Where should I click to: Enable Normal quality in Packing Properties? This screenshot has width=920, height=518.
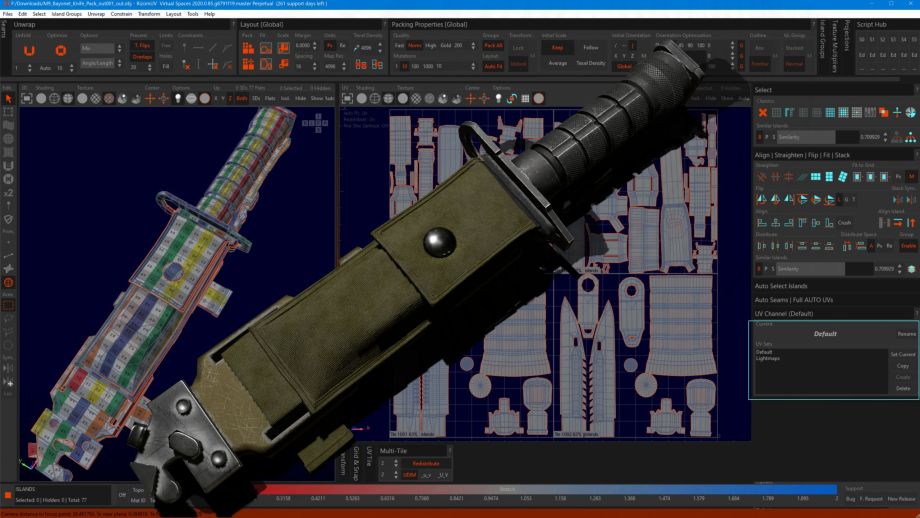[414, 45]
